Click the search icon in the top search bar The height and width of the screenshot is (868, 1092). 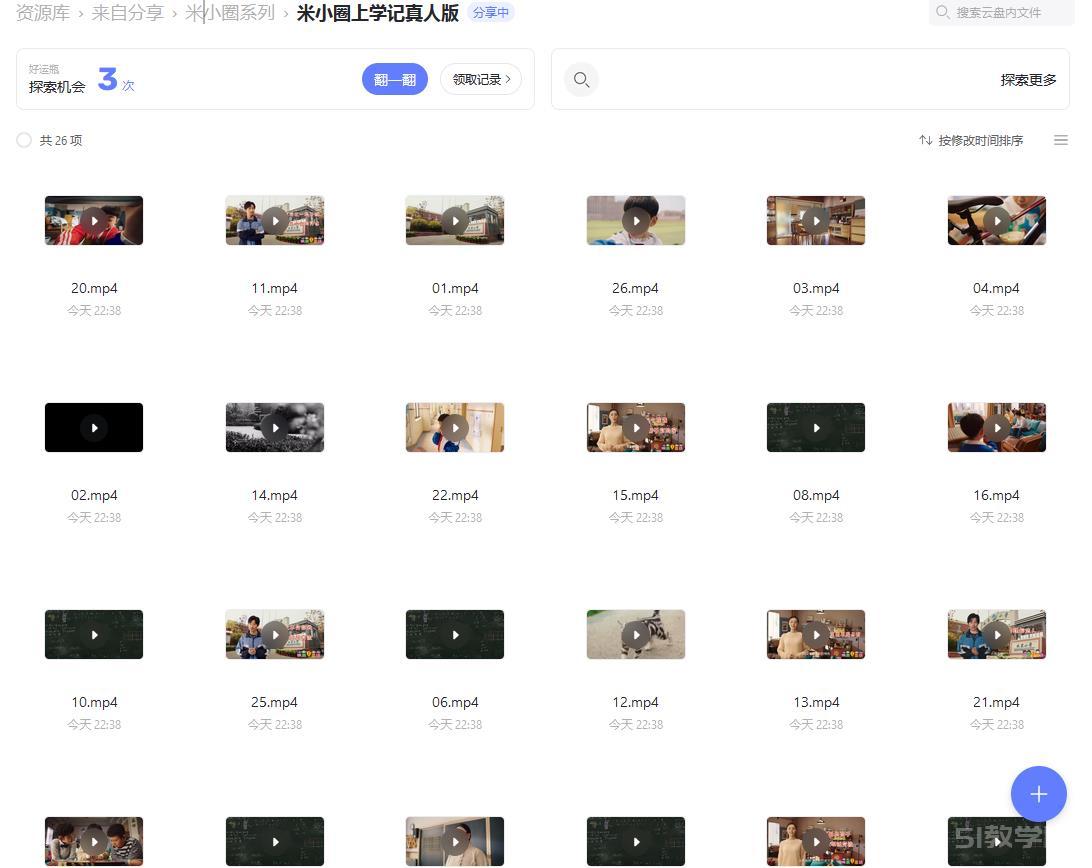pyautogui.click(x=941, y=12)
